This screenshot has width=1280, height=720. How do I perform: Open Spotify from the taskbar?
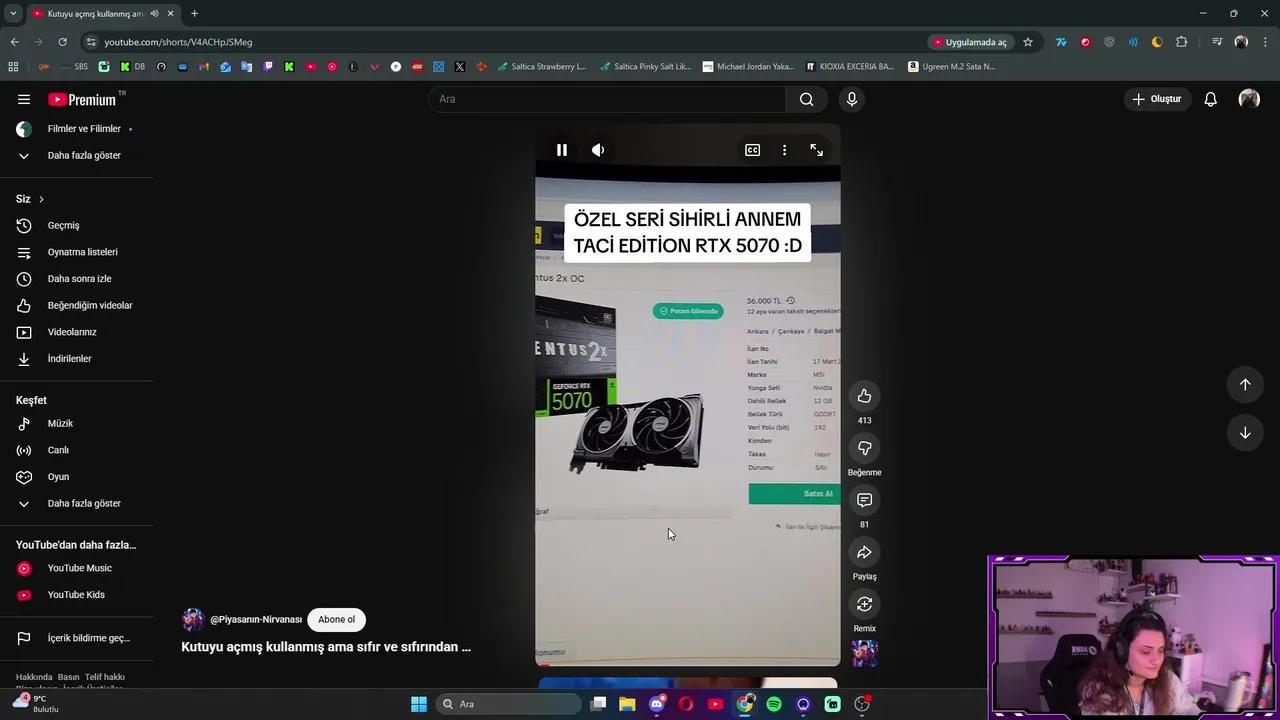[774, 704]
